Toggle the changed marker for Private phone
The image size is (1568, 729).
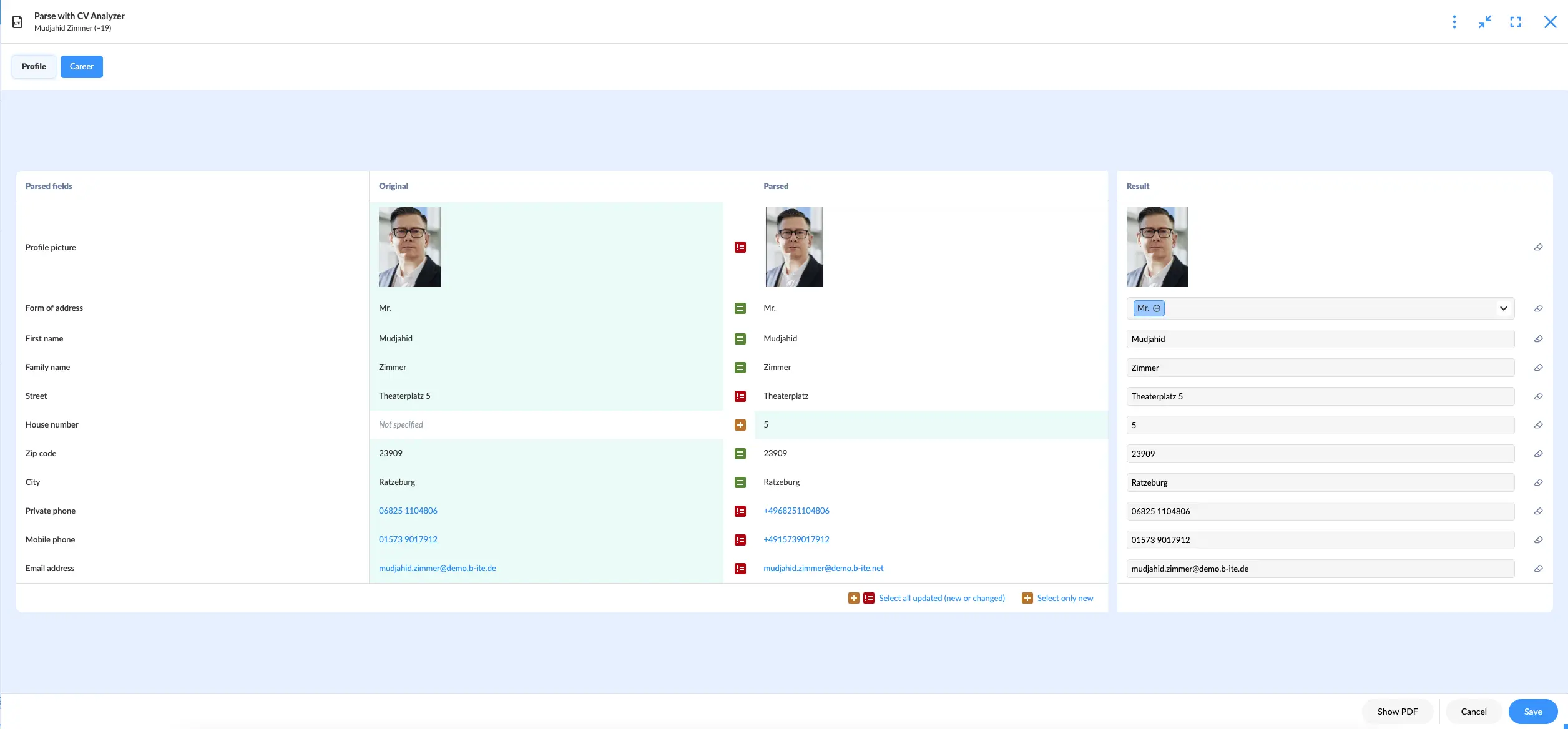coord(740,511)
